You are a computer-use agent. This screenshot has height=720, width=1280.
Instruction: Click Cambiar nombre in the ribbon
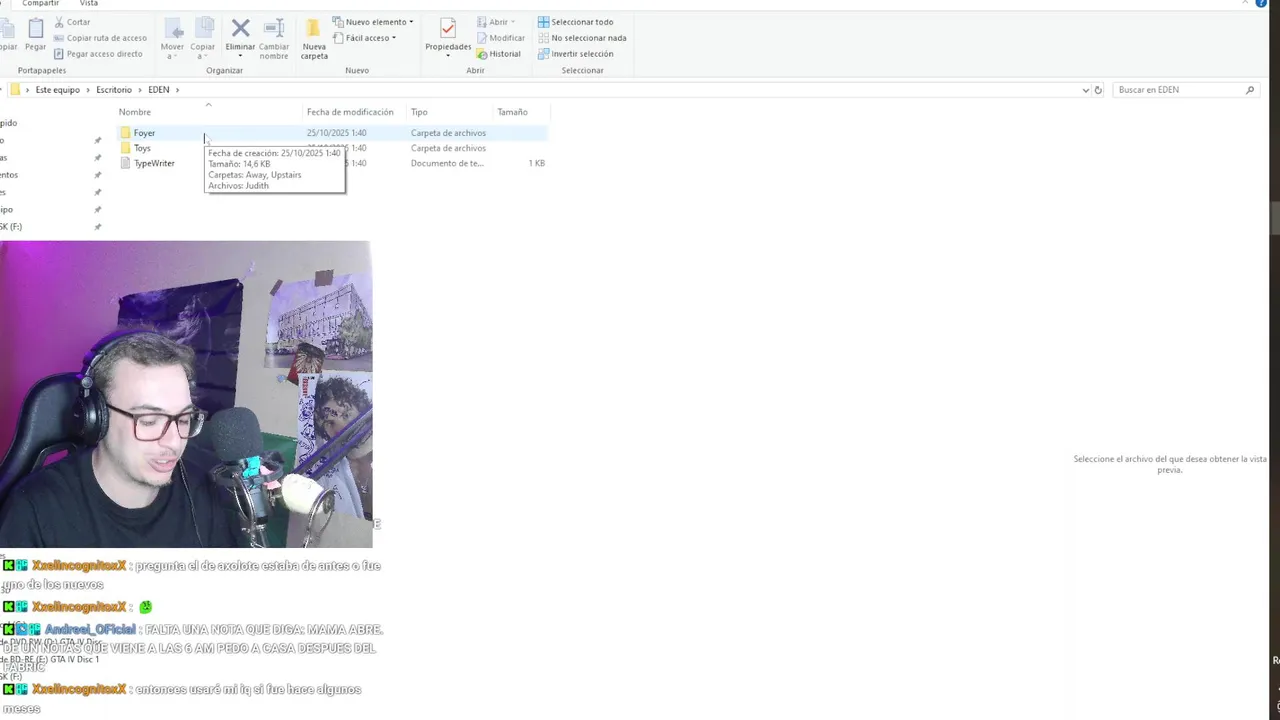pyautogui.click(x=274, y=38)
